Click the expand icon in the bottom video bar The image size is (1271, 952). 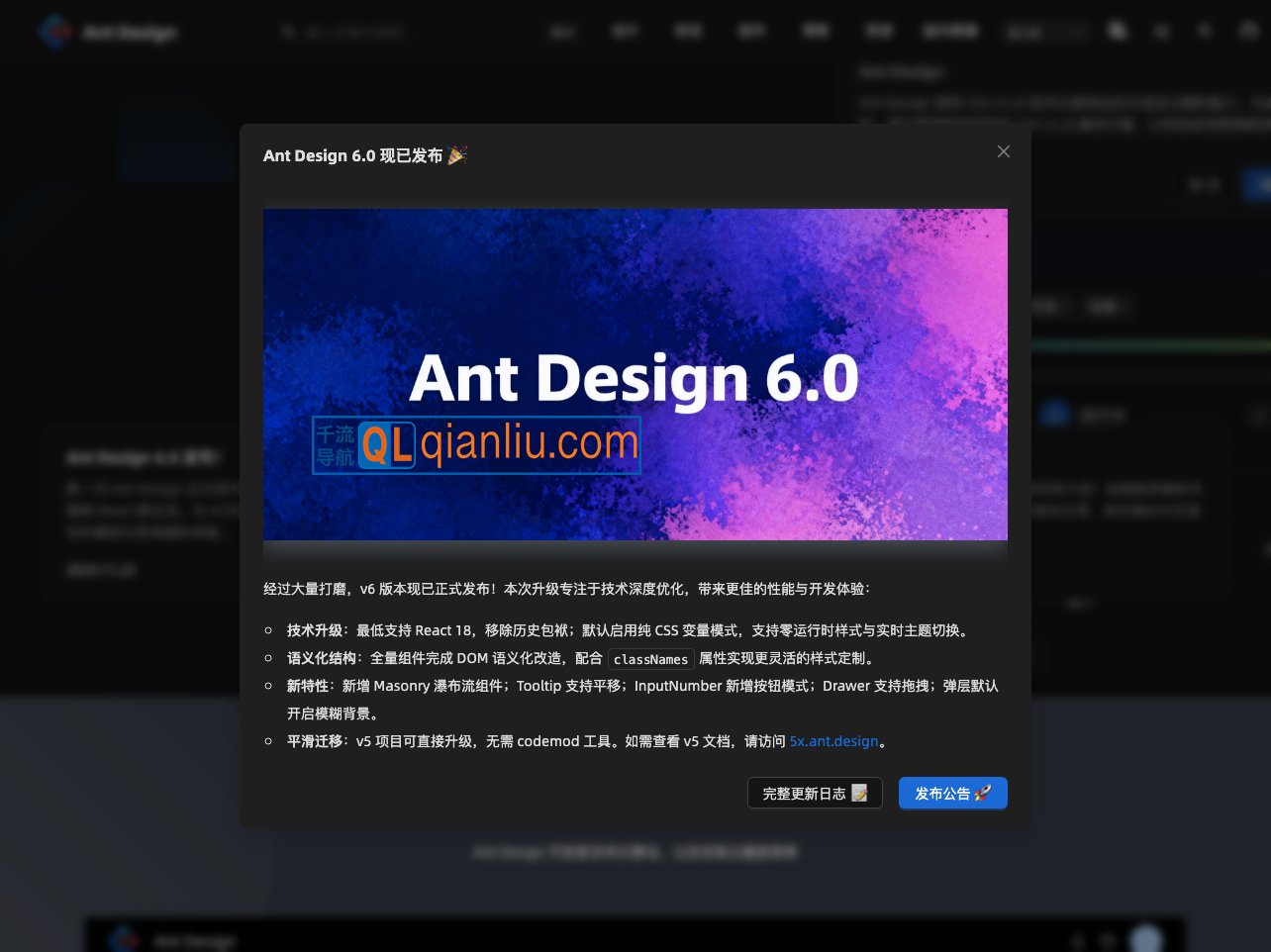[x=1077, y=940]
